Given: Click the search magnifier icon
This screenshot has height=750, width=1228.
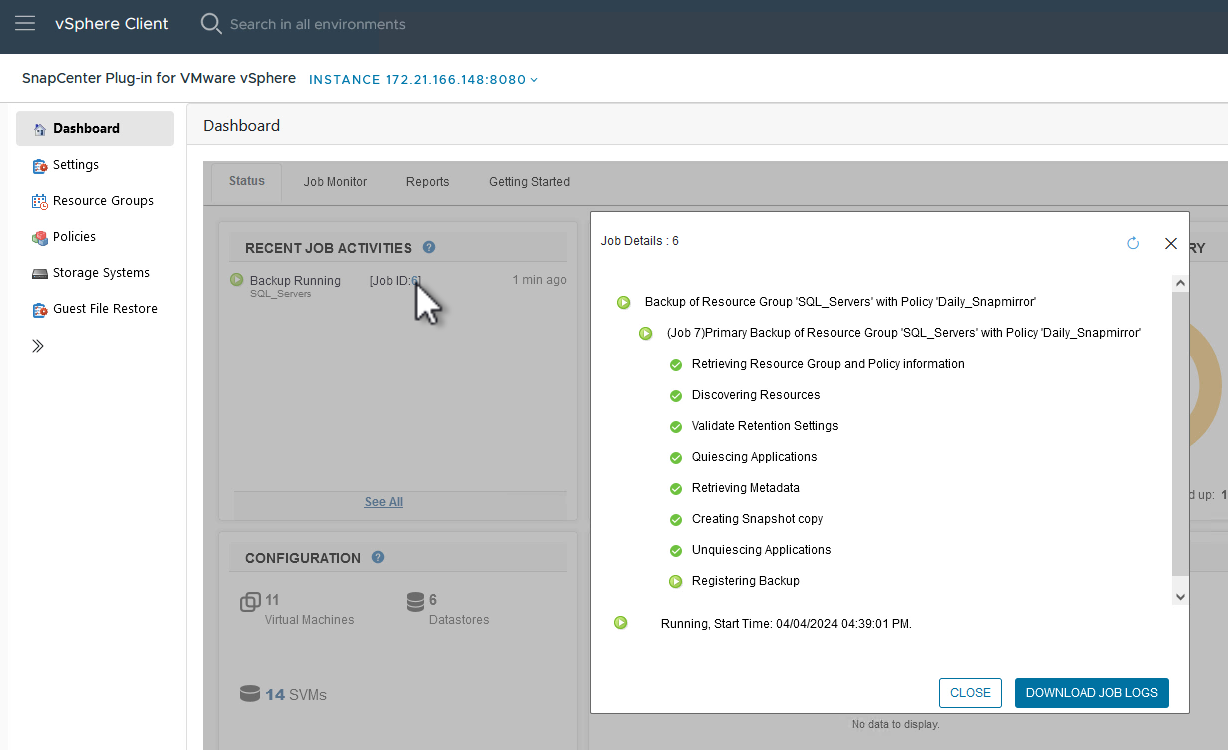Looking at the screenshot, I should click(210, 24).
